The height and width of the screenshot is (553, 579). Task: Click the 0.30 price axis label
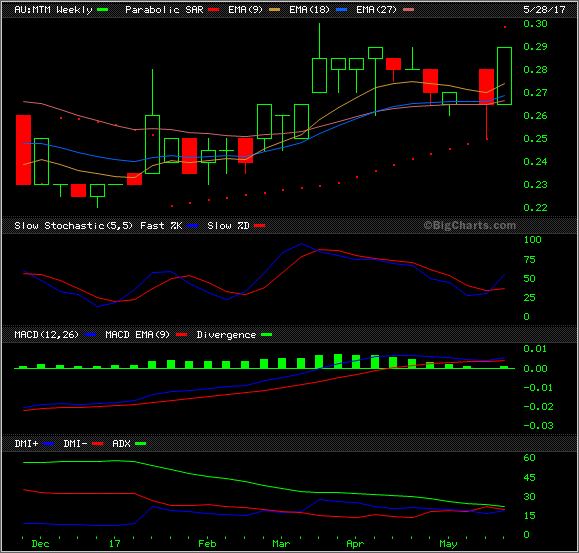coord(535,24)
